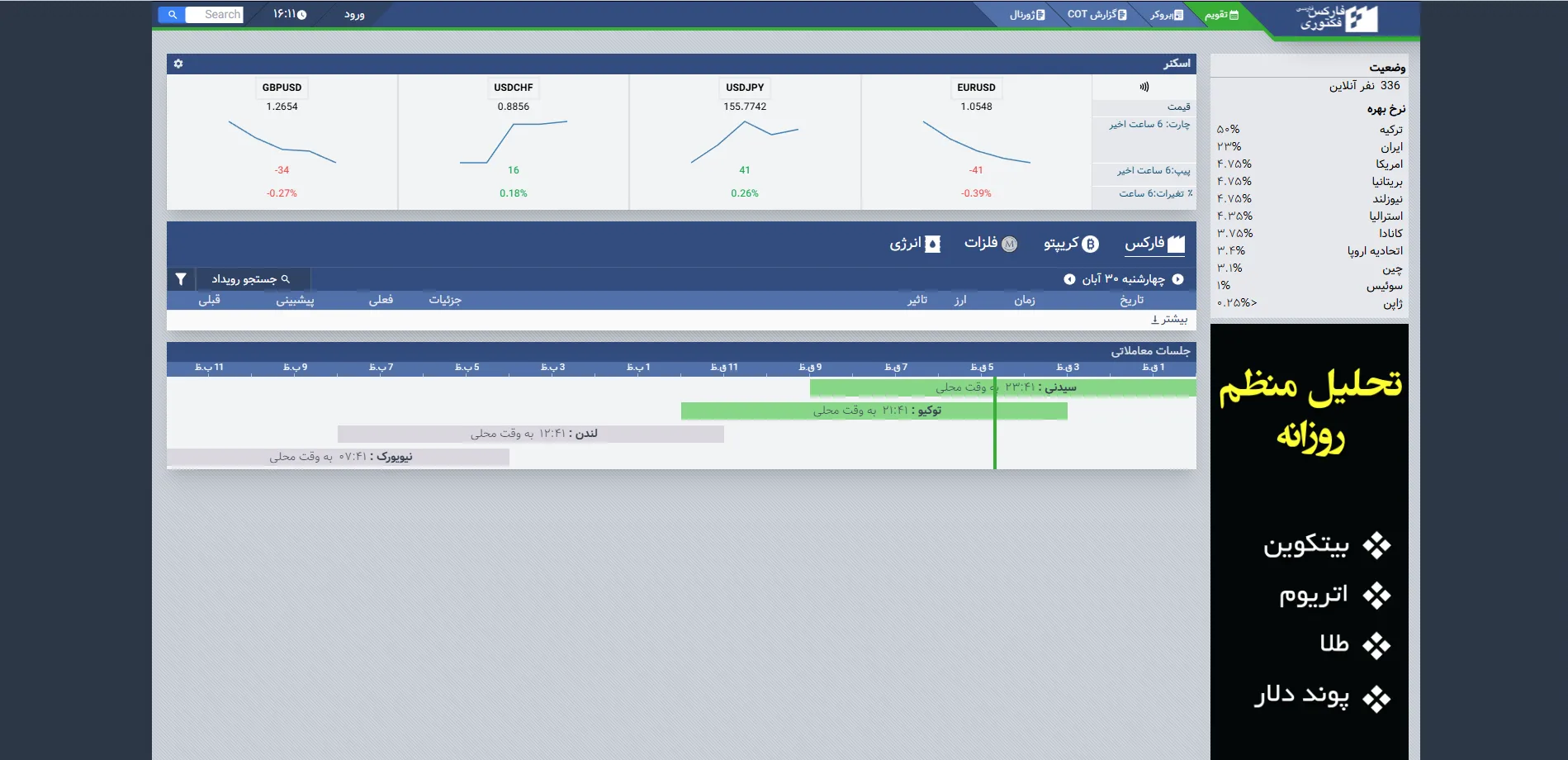Image resolution: width=1568 pixels, height=760 pixels.
Task: Click the Search input field
Action: click(x=215, y=15)
